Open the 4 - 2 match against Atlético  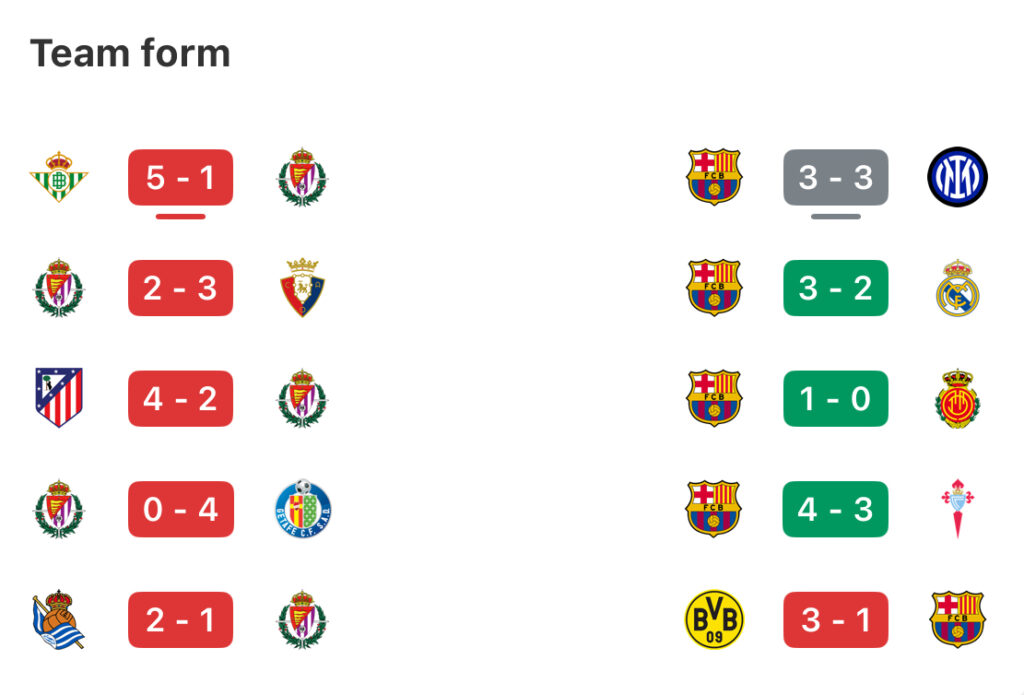[x=180, y=398]
